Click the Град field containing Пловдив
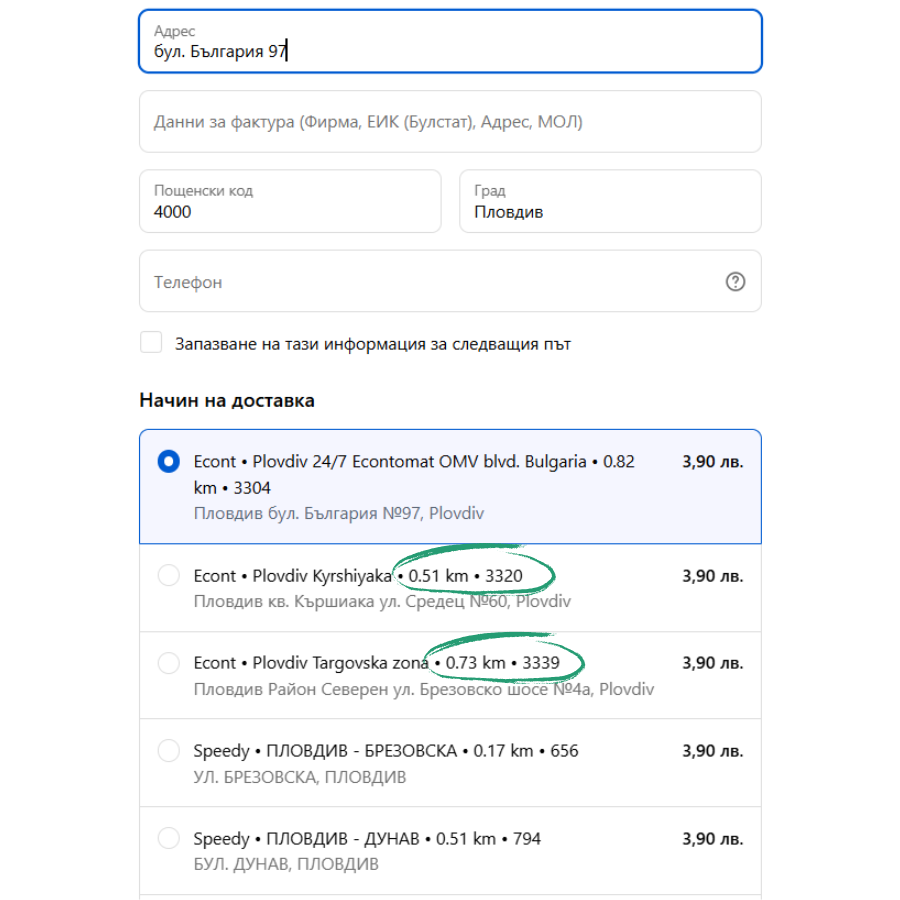 pyautogui.click(x=610, y=202)
